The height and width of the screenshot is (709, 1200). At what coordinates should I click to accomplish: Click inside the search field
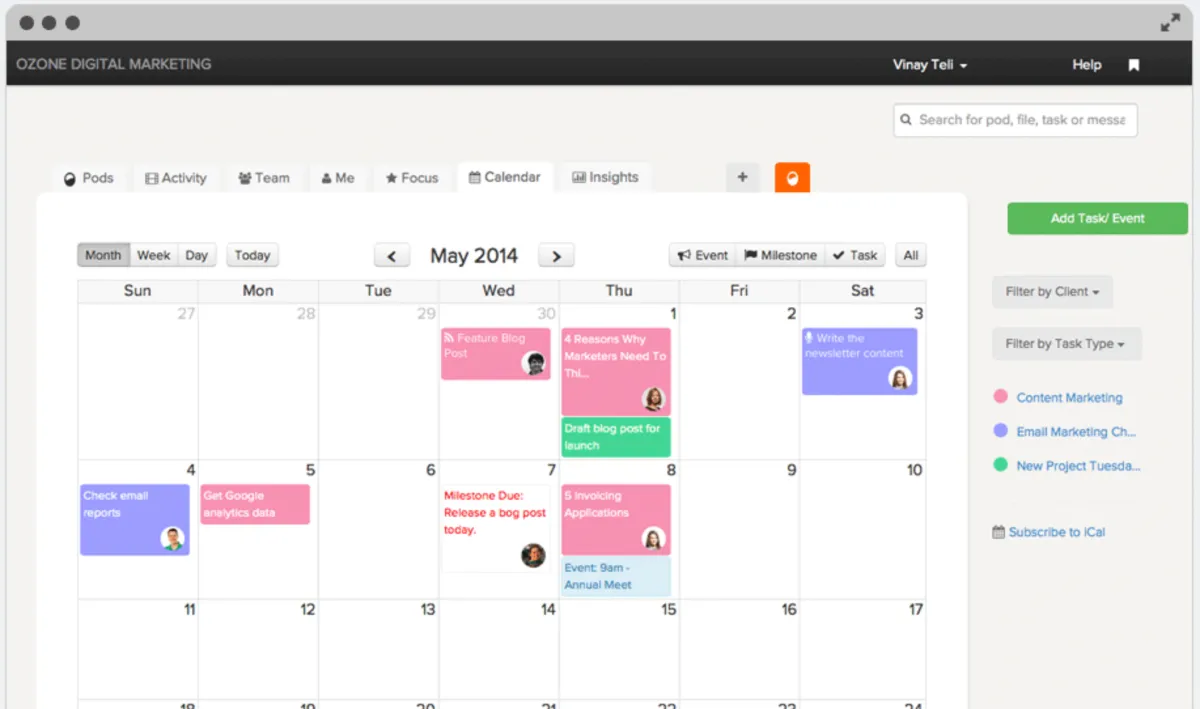click(x=1015, y=120)
